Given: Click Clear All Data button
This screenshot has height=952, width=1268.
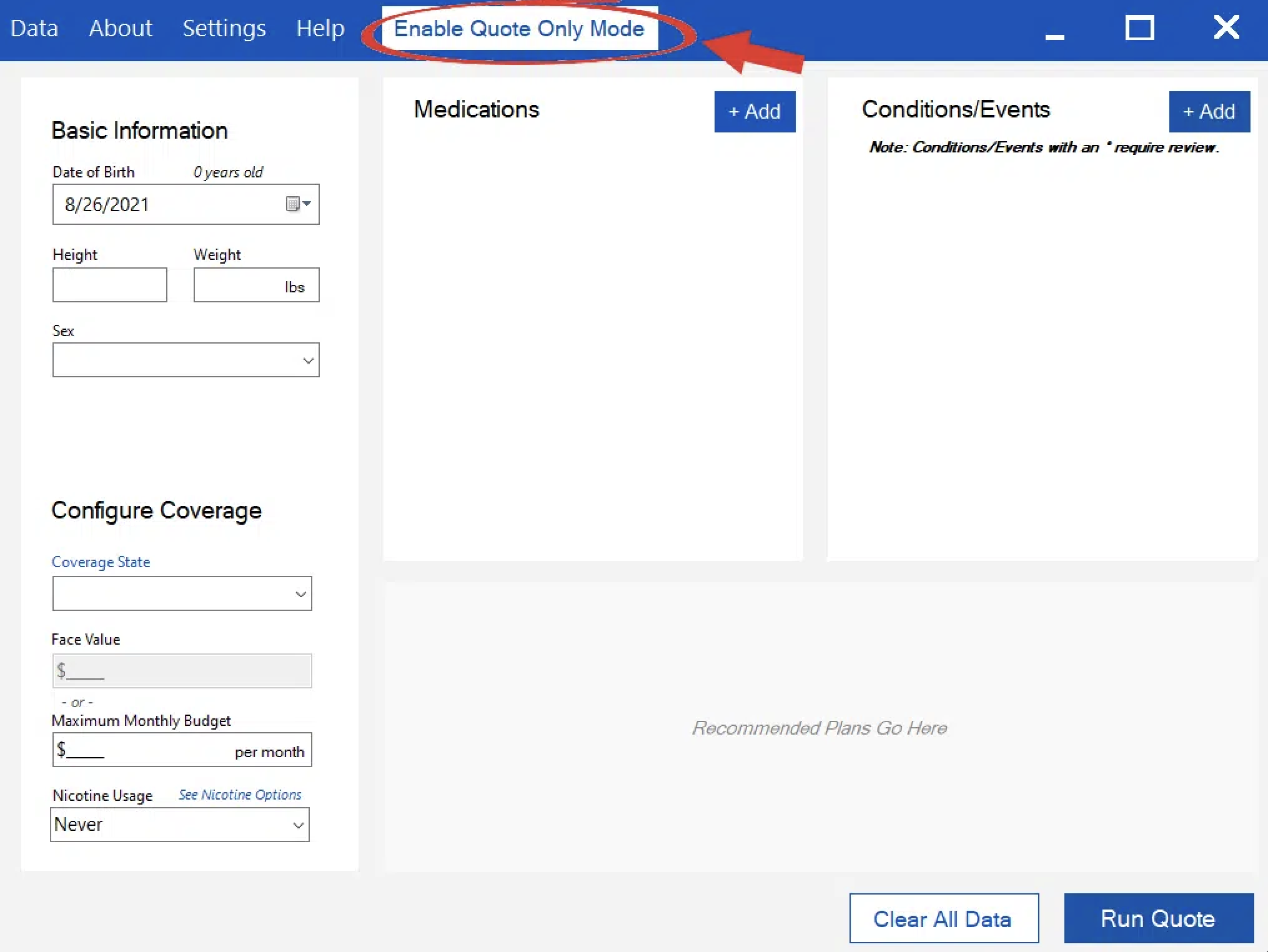Looking at the screenshot, I should 943,918.
